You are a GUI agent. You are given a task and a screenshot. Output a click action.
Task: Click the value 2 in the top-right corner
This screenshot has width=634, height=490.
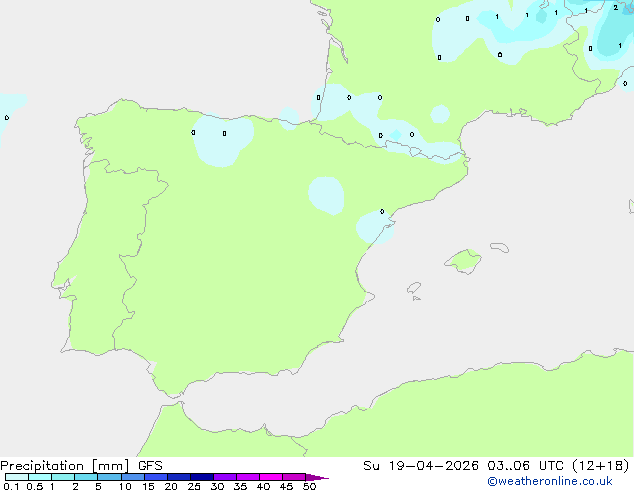pos(615,8)
